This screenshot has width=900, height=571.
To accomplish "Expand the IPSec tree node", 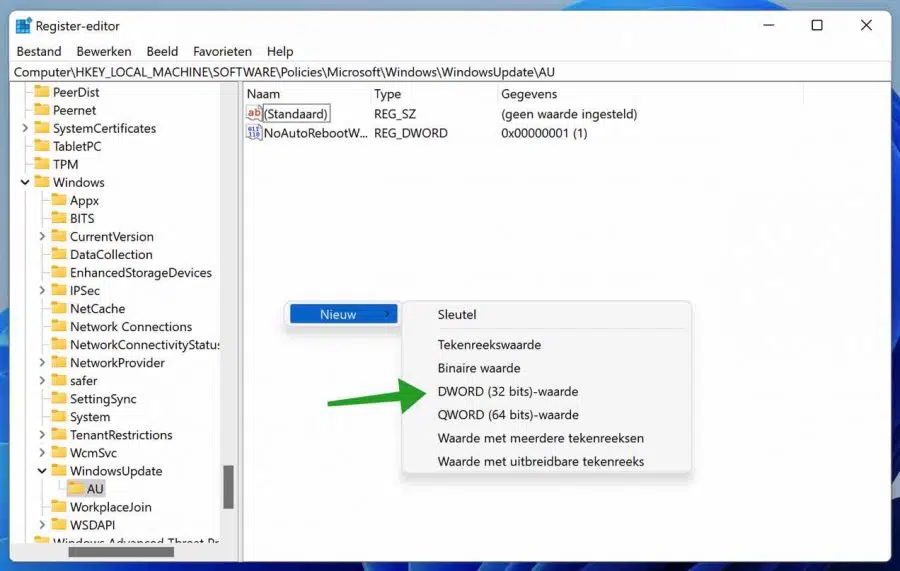I will 42,290.
